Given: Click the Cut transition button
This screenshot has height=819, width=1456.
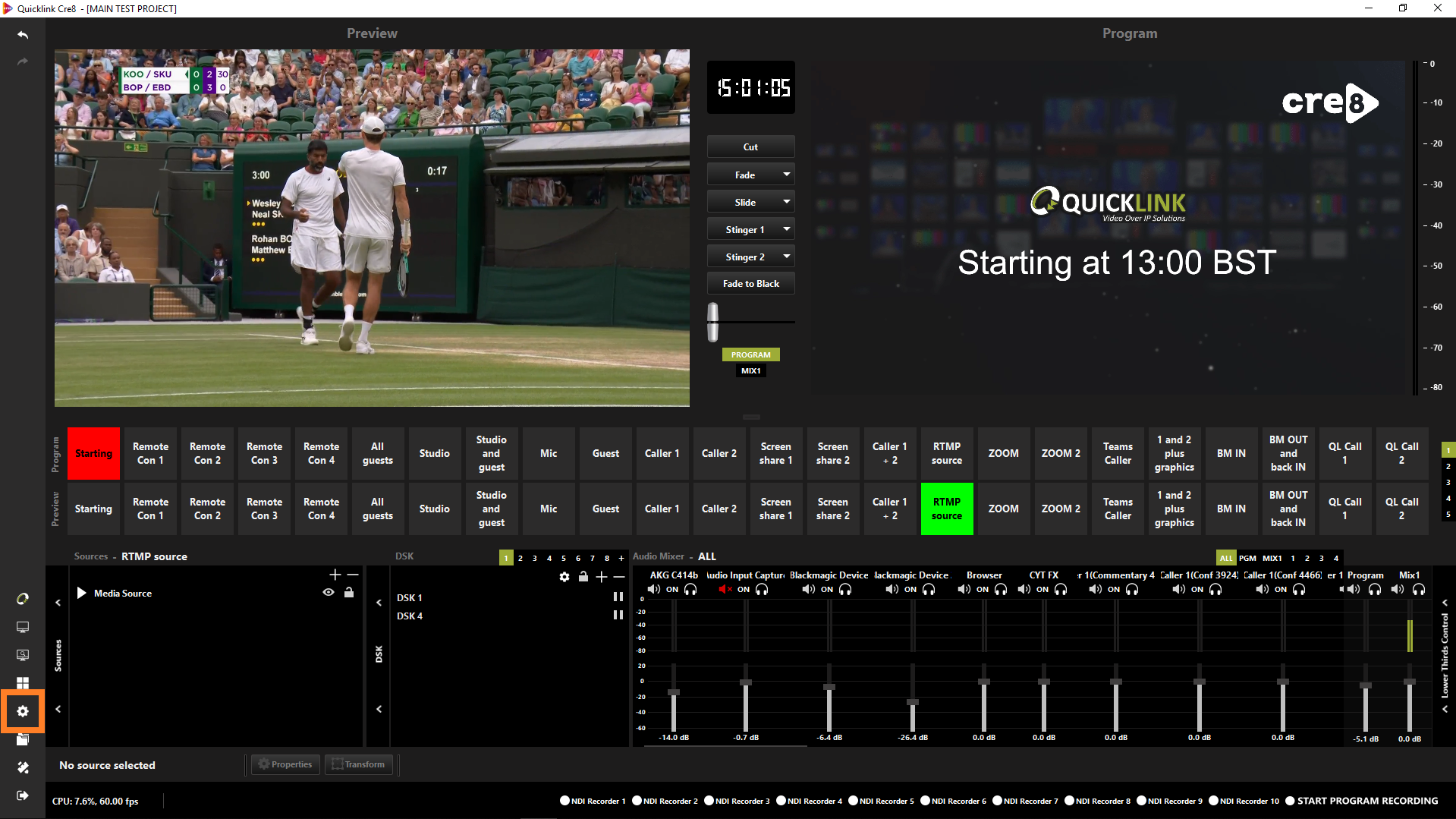Looking at the screenshot, I should [x=751, y=146].
